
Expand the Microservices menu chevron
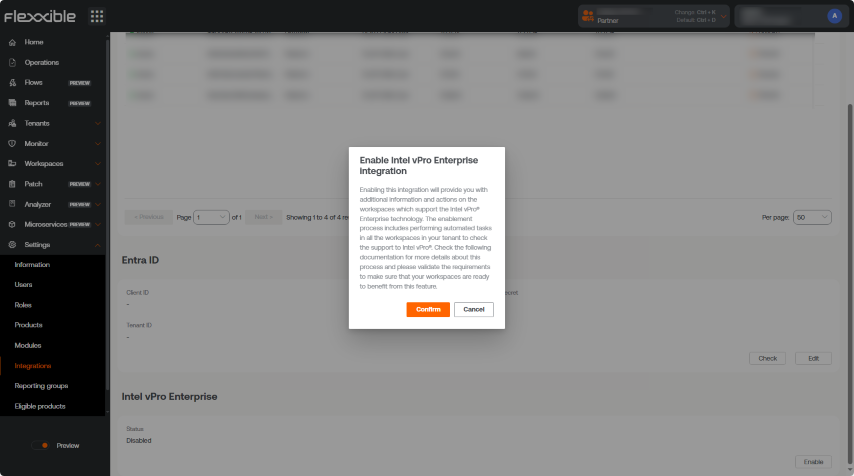(98, 224)
